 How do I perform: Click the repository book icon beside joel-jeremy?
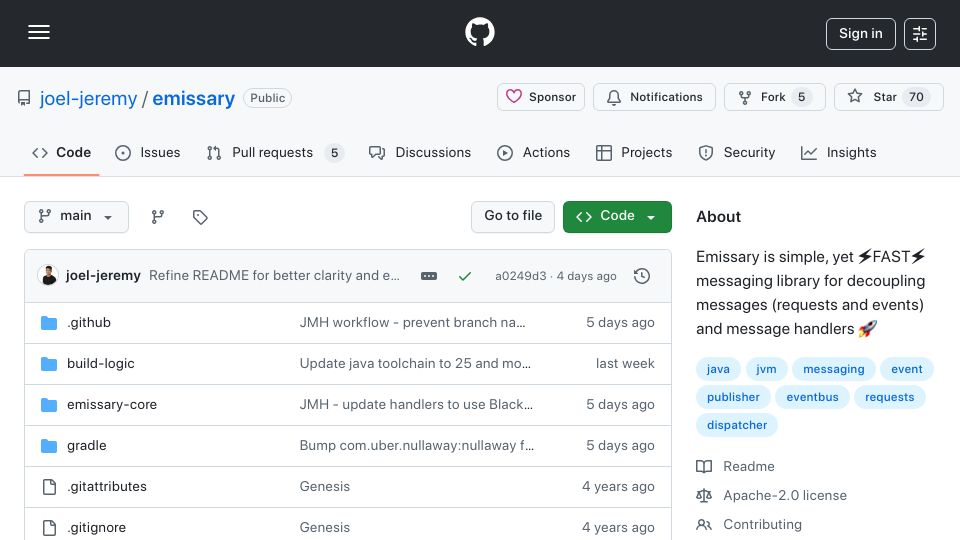(24, 98)
